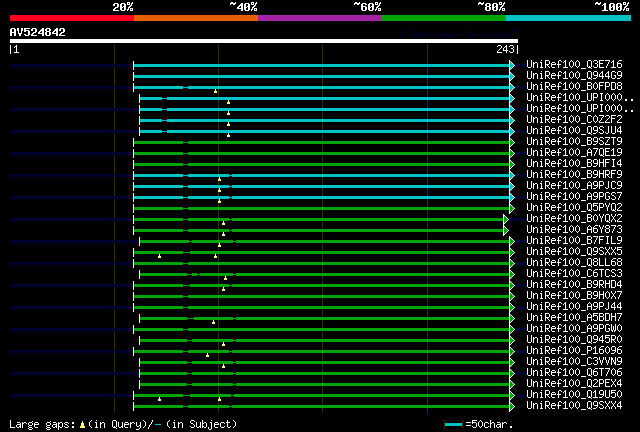
Task: Select the UniRef100_Q6T706 label
Action: (574, 373)
